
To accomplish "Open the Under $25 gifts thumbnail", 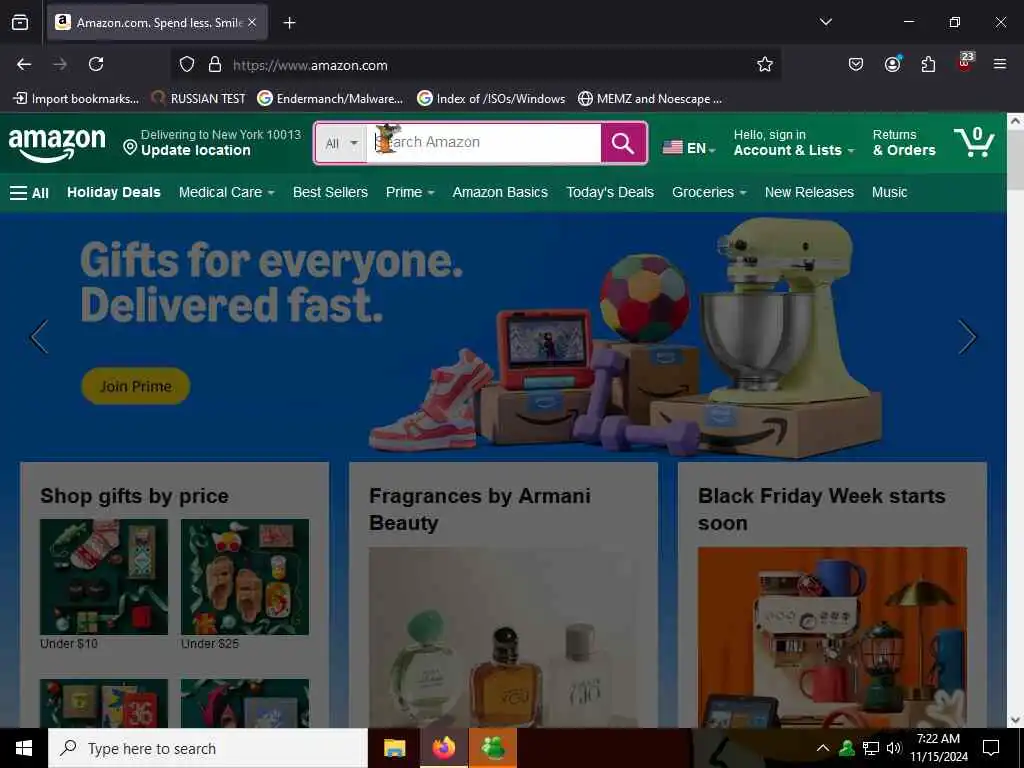I will pyautogui.click(x=245, y=577).
